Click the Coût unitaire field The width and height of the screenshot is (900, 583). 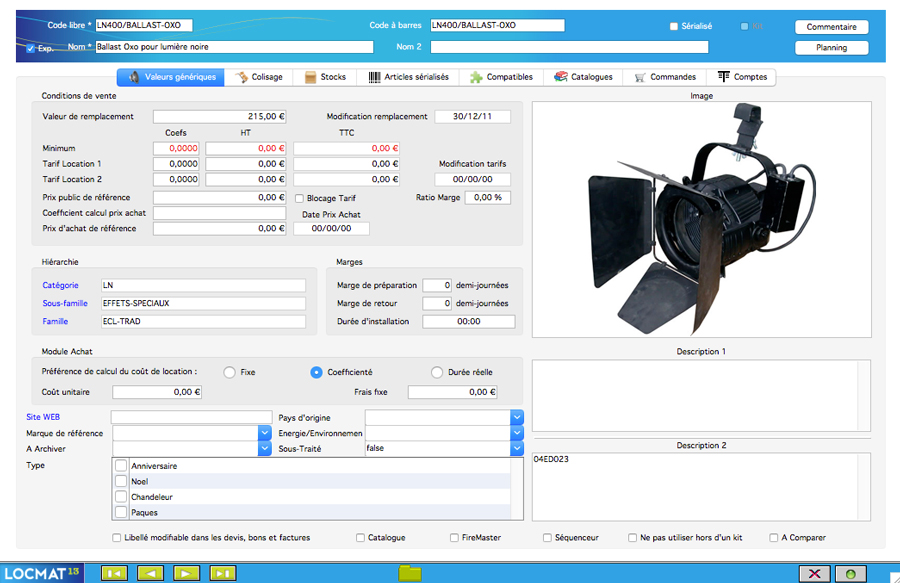coord(157,392)
